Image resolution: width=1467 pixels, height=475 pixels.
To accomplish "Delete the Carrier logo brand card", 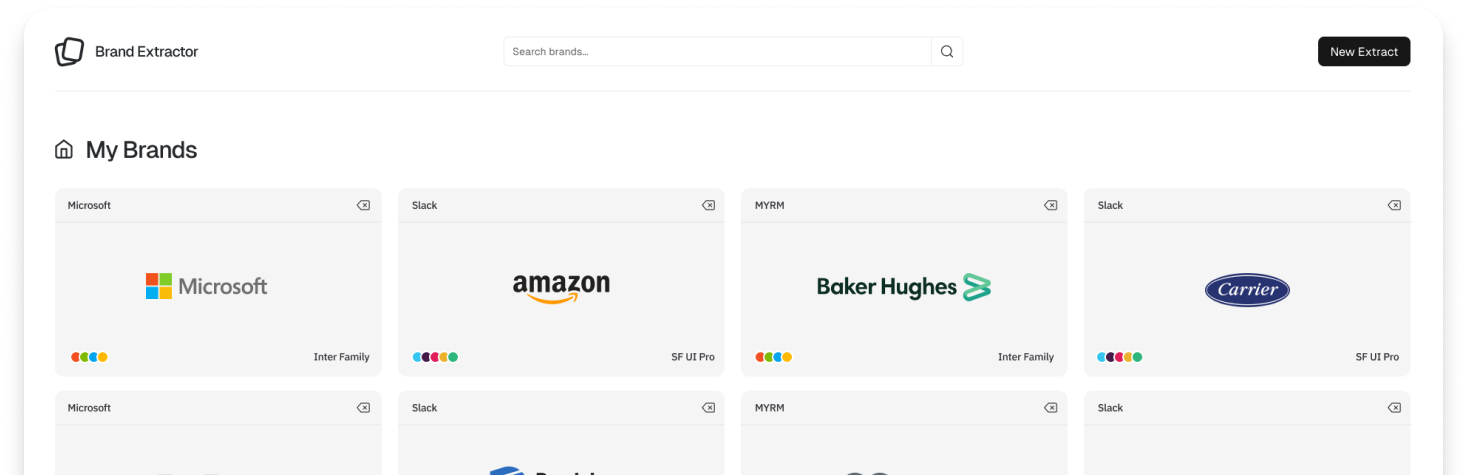I will pos(1394,205).
